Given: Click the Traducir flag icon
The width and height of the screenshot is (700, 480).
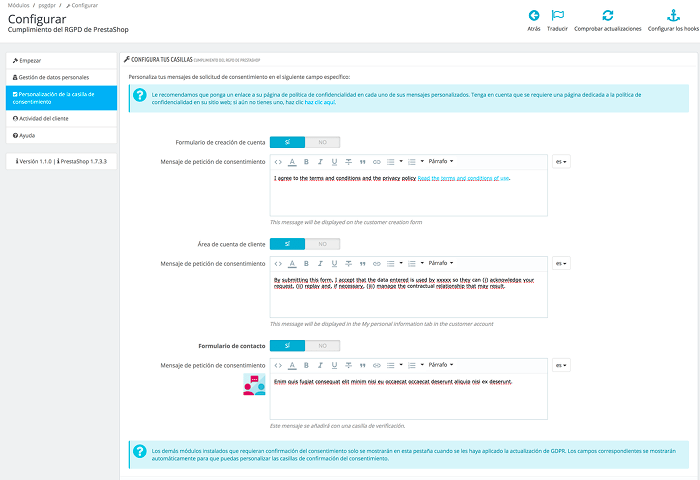Looking at the screenshot, I should click(x=558, y=15).
